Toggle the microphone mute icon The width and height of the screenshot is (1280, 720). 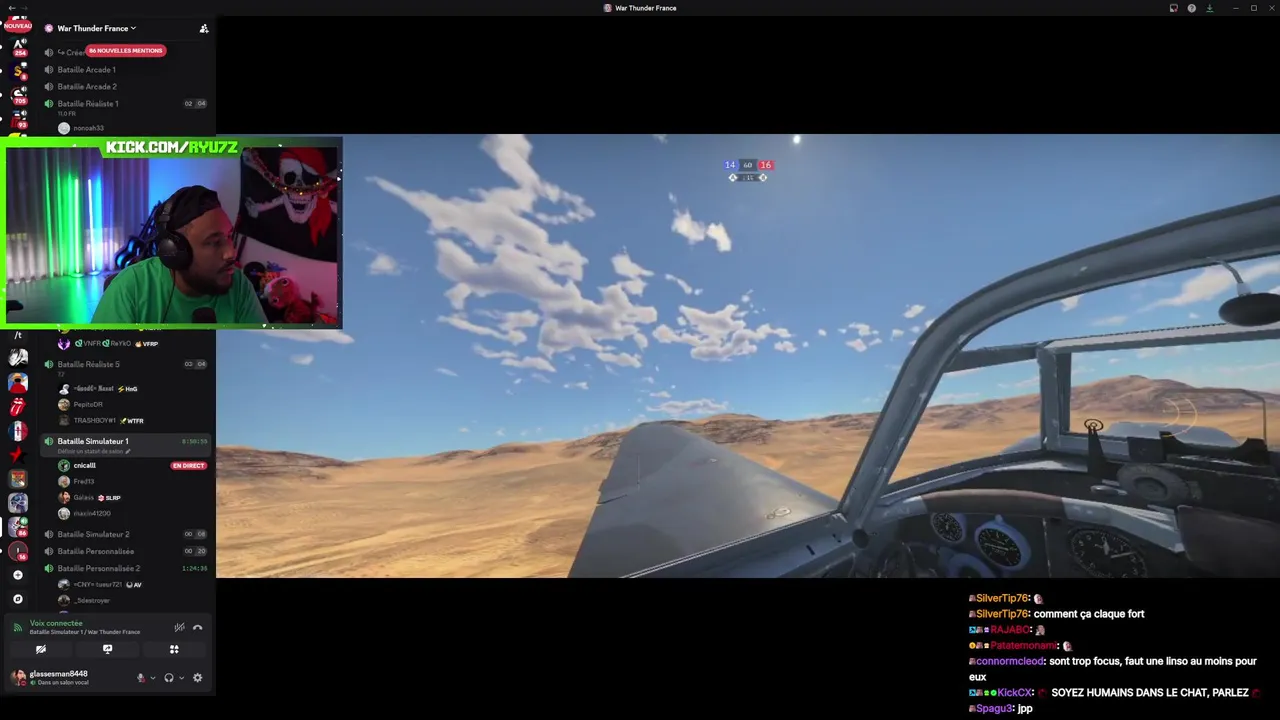coord(141,677)
